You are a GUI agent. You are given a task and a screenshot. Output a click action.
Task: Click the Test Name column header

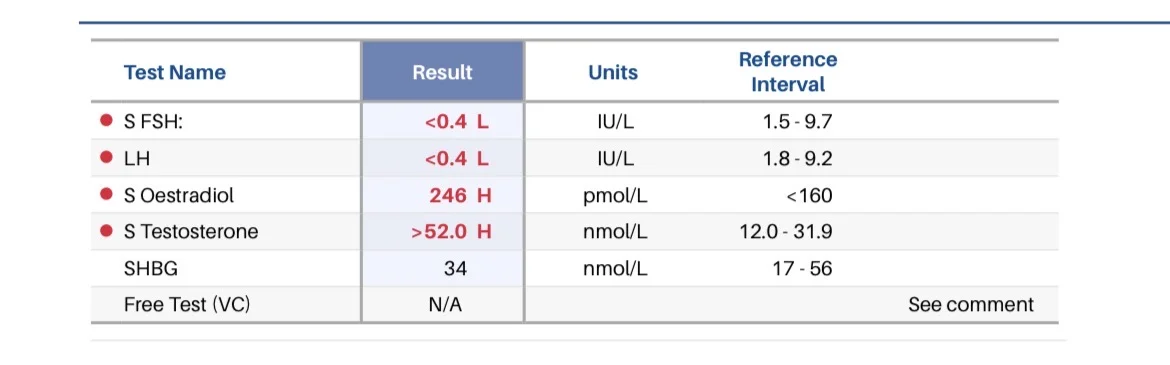(175, 72)
